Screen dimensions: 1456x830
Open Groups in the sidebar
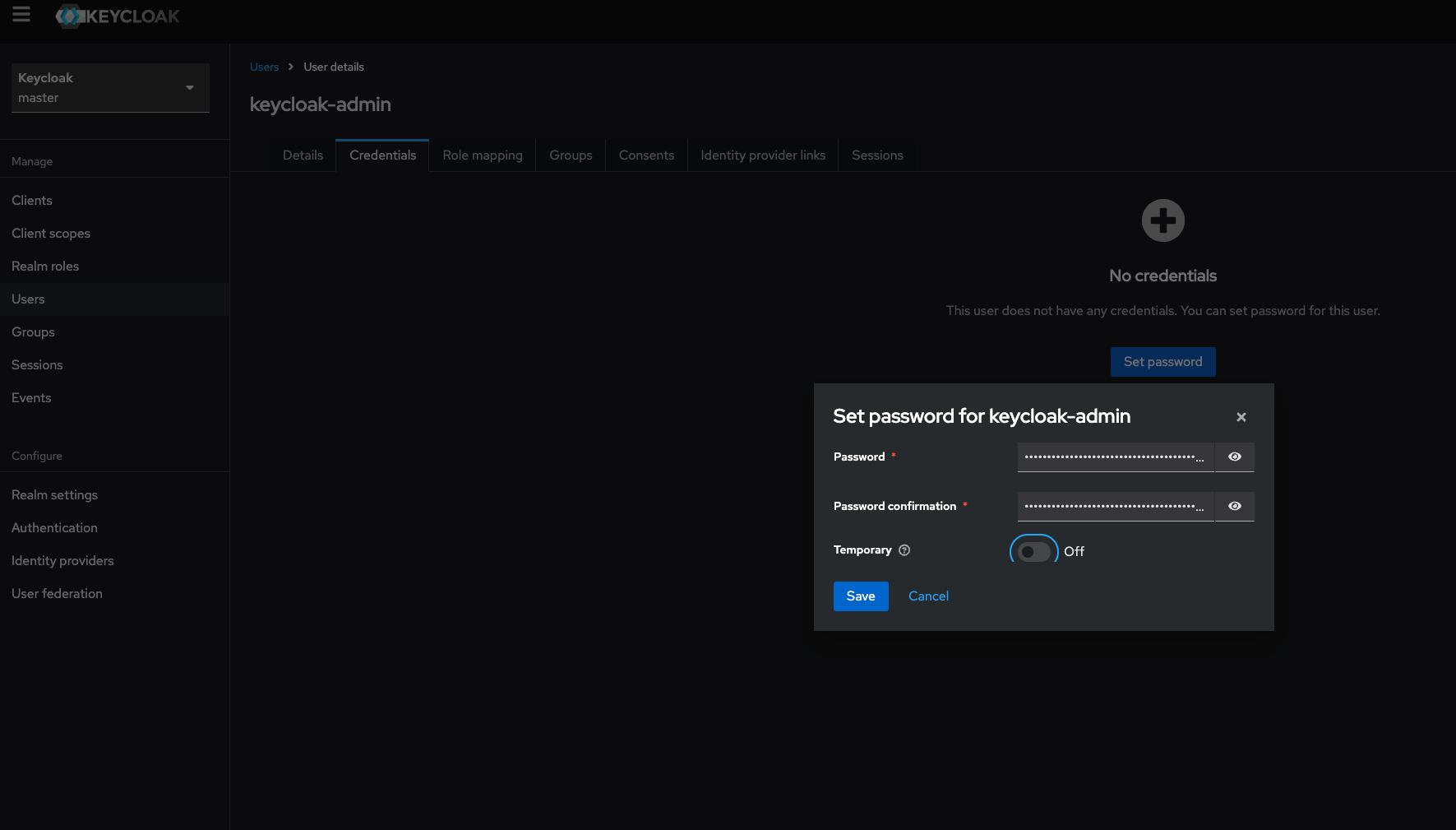114,332
